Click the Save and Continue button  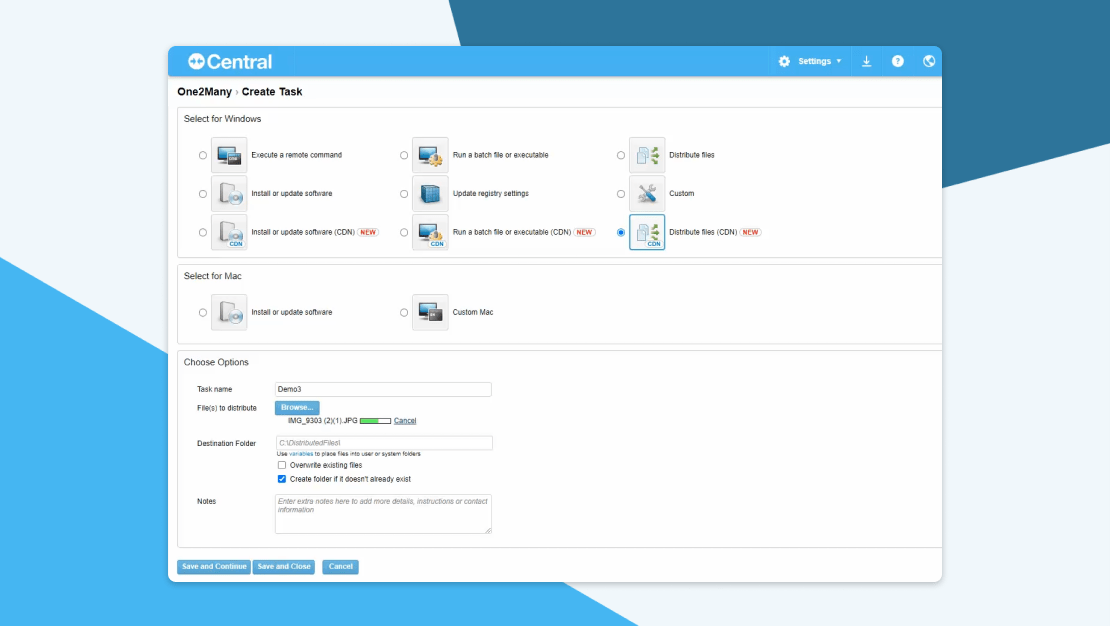click(213, 567)
